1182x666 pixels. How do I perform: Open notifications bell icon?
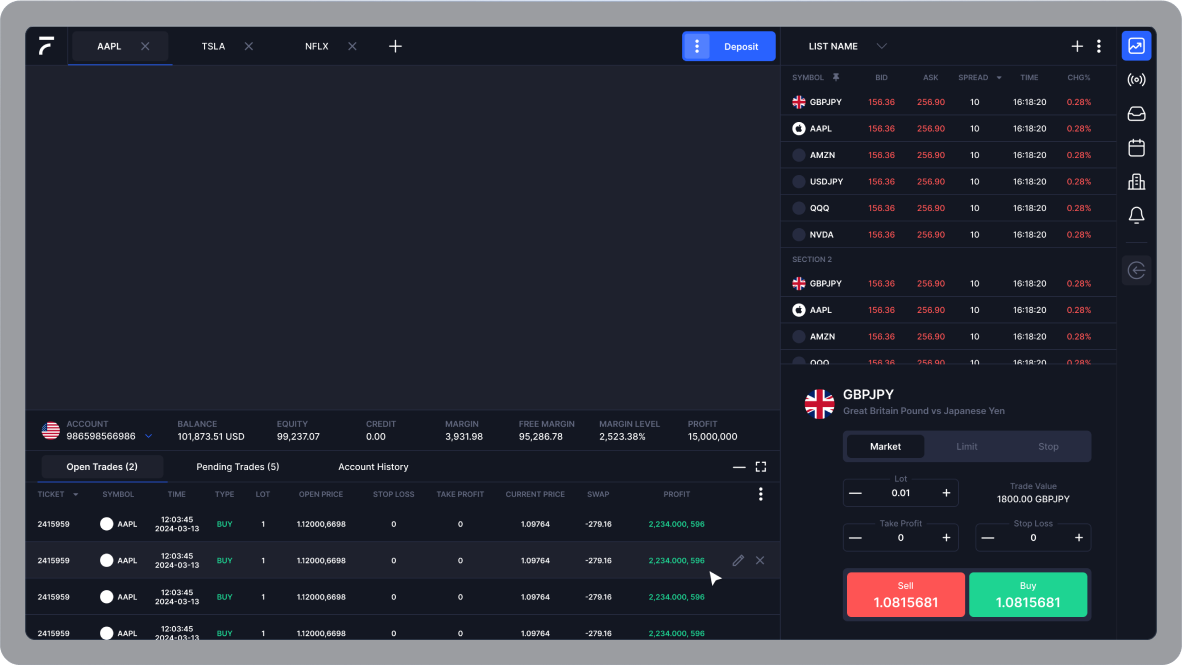pyautogui.click(x=1136, y=215)
